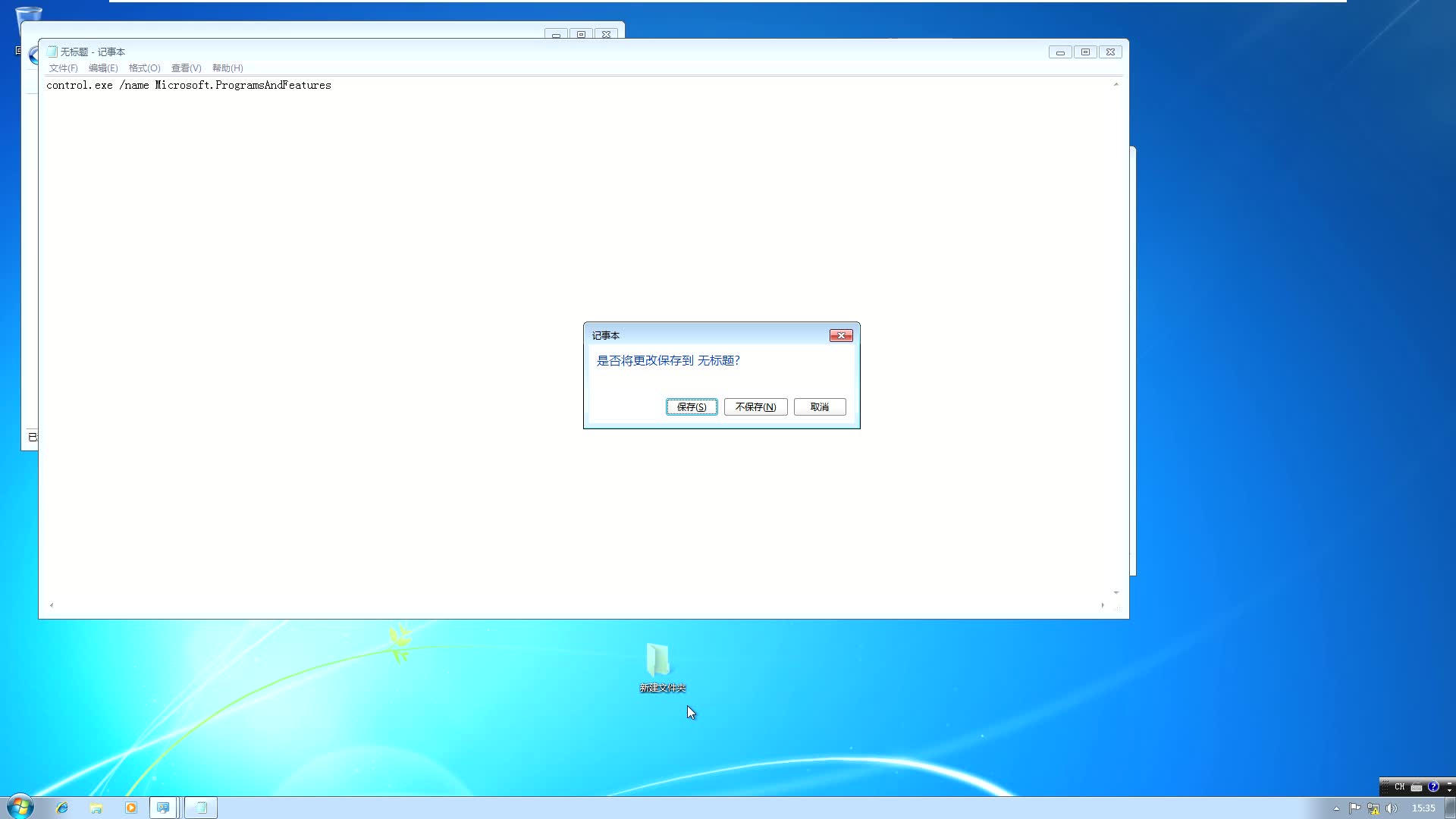This screenshot has width=1456, height=819.
Task: Open the Windows Start menu orb
Action: (x=20, y=807)
